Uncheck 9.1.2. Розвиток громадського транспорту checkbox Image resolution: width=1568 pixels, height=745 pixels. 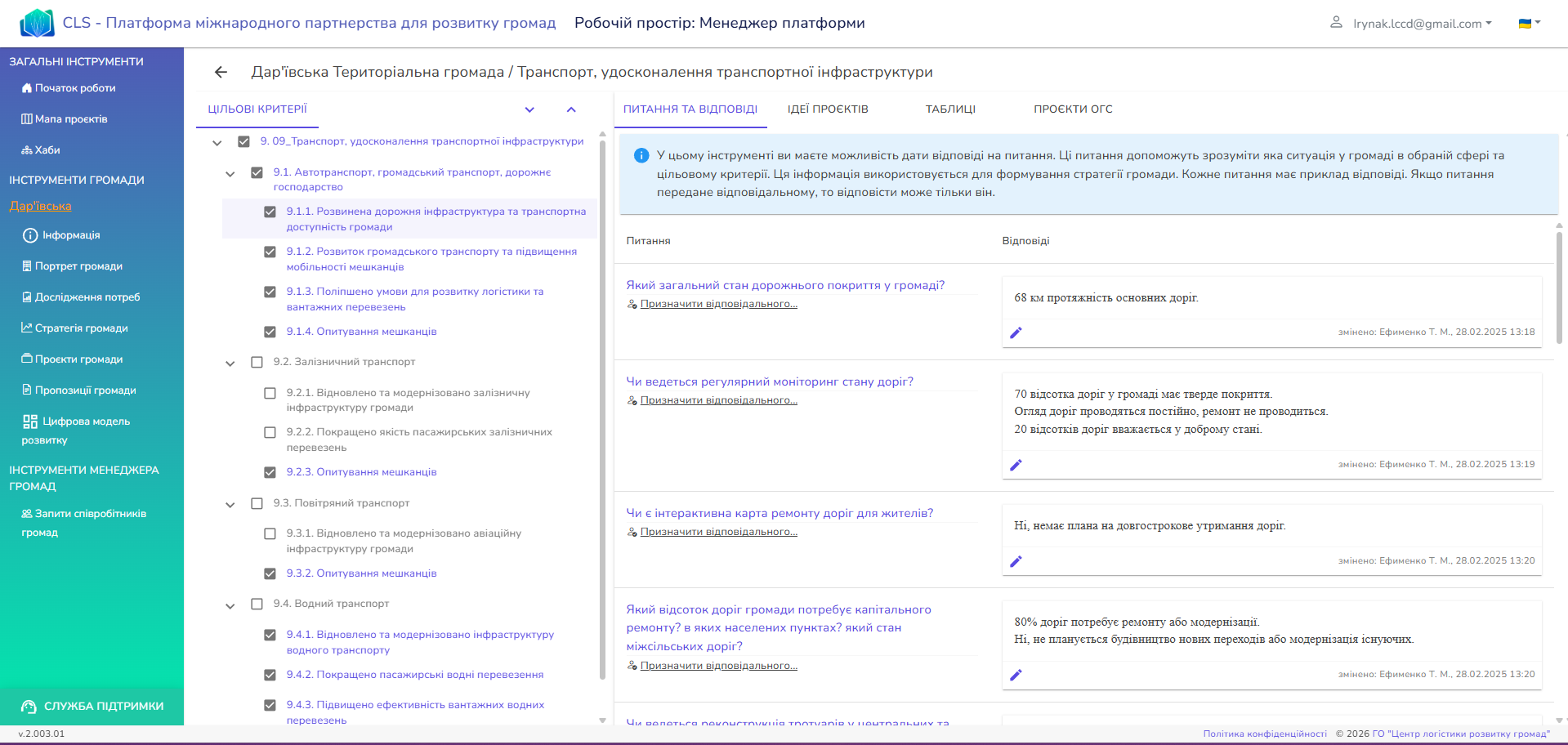(270, 252)
